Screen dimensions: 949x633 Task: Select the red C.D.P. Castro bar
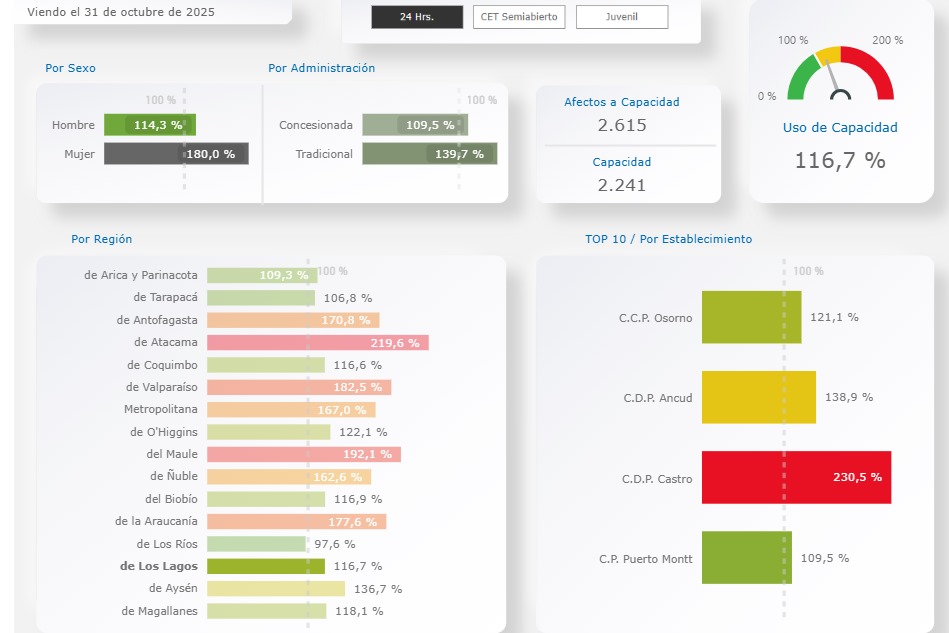(796, 477)
